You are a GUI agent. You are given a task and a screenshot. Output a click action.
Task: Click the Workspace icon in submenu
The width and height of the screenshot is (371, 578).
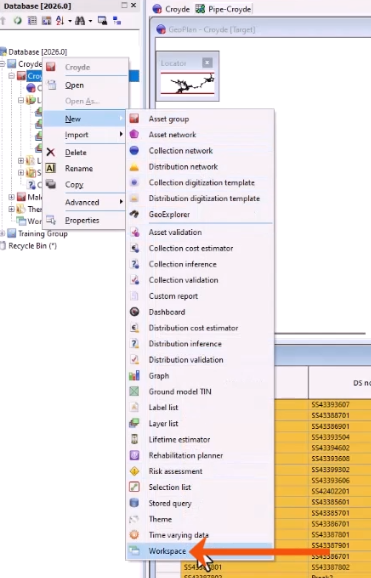point(134,551)
